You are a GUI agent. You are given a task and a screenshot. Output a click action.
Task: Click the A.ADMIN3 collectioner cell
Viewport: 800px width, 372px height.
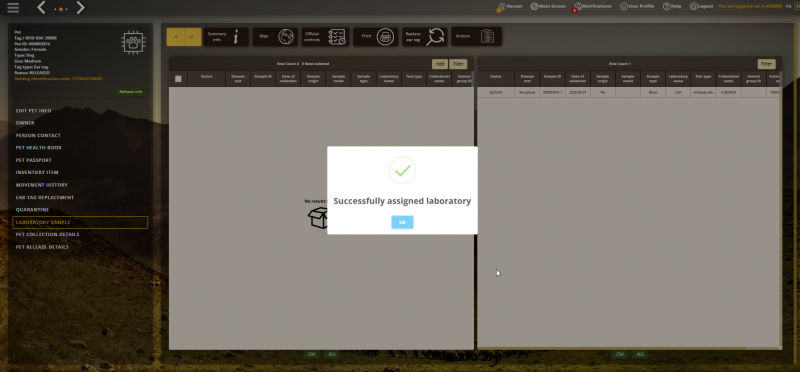[x=729, y=92]
